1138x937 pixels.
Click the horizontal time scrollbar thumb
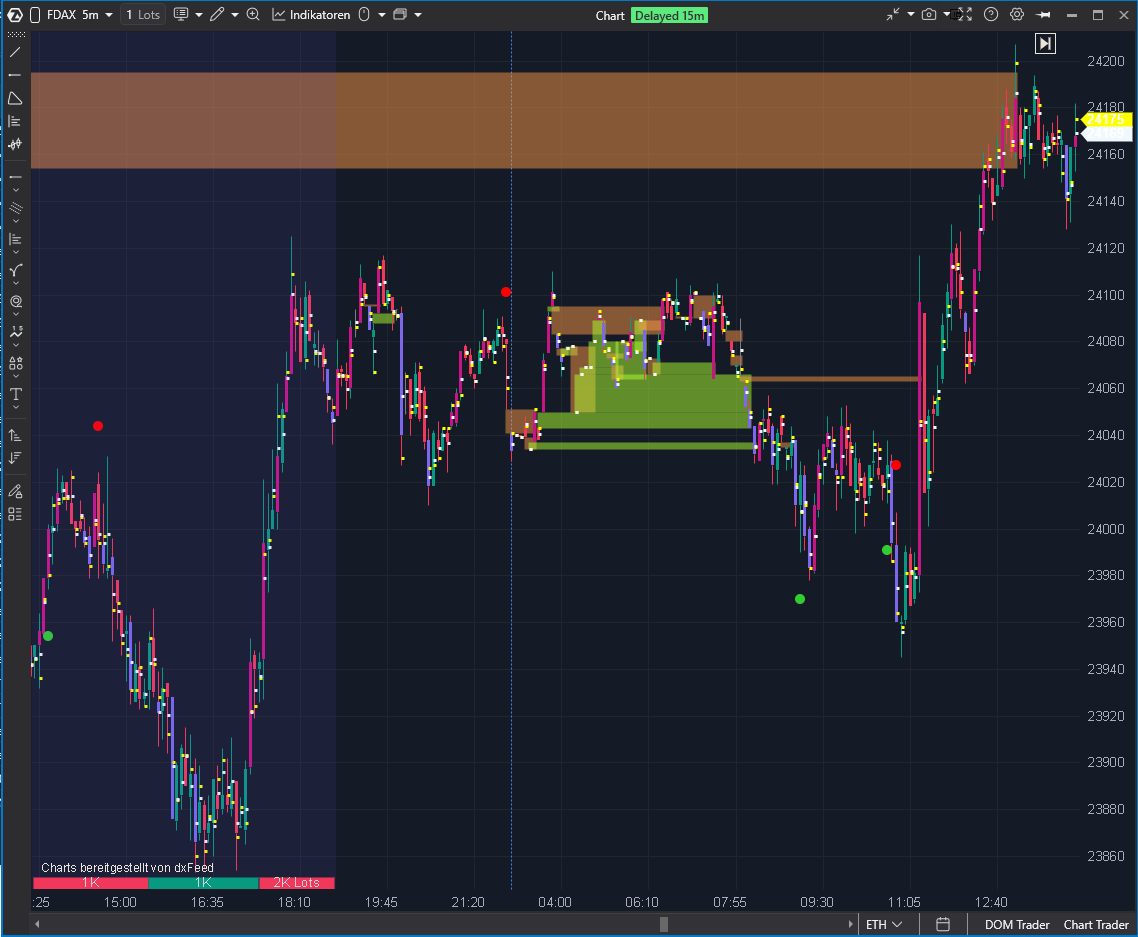[x=663, y=924]
